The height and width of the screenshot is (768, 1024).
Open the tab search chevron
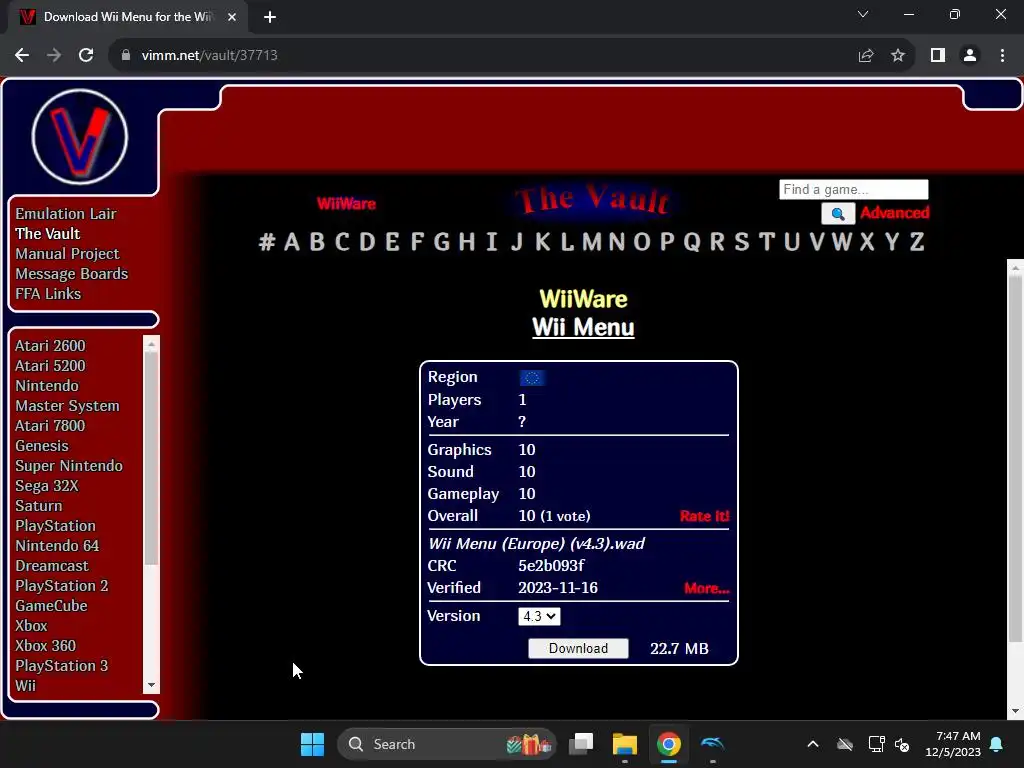tap(863, 14)
